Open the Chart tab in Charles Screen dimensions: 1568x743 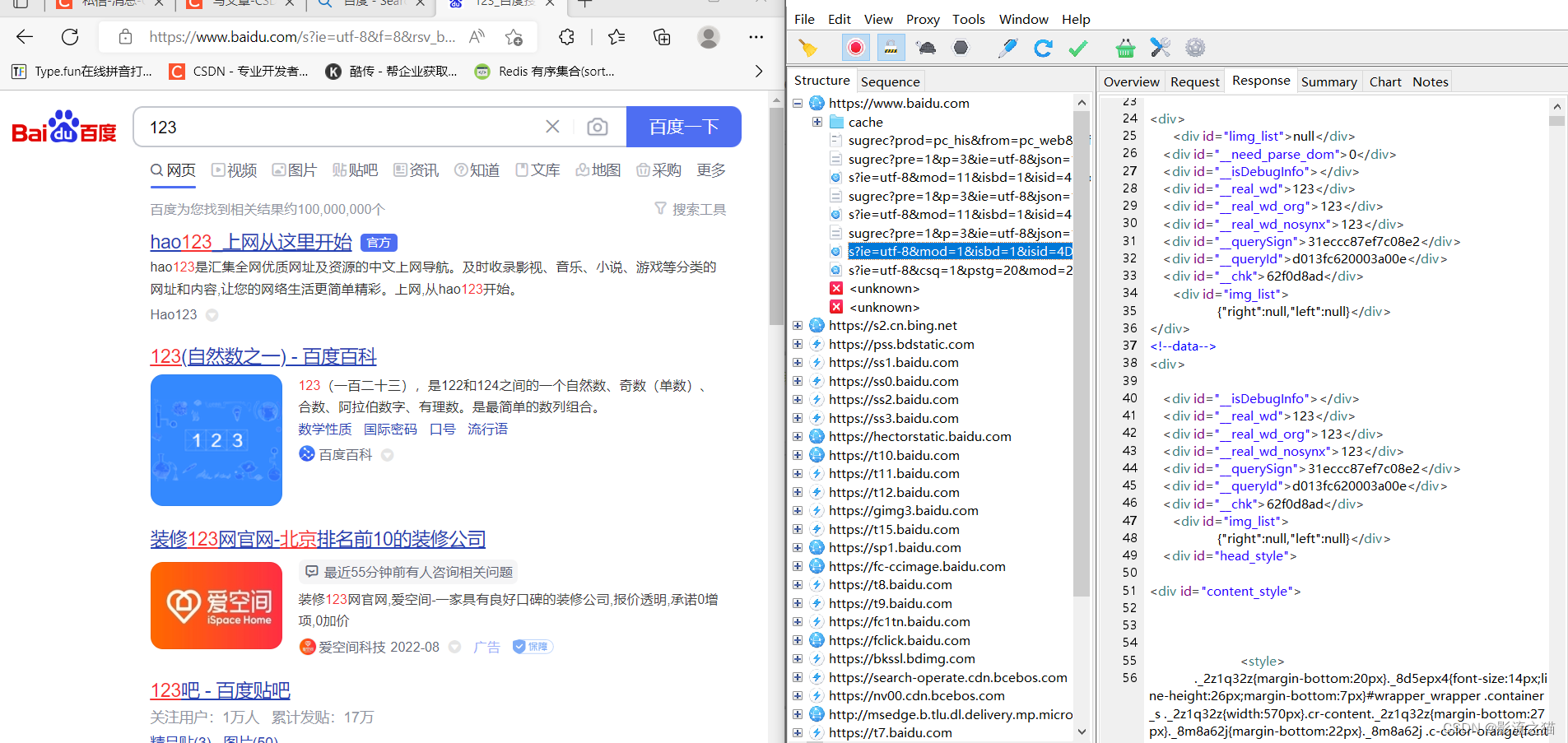[1385, 81]
